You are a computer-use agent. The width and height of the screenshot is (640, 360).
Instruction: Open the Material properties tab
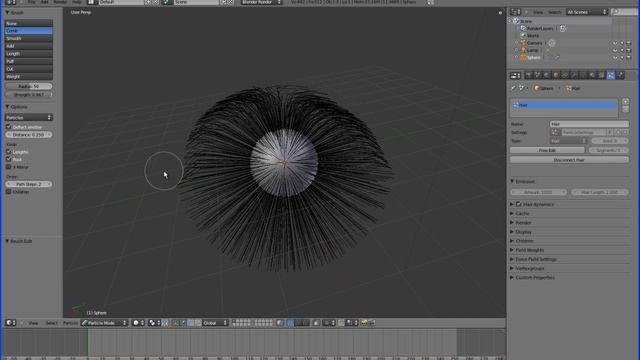[x=592, y=75]
